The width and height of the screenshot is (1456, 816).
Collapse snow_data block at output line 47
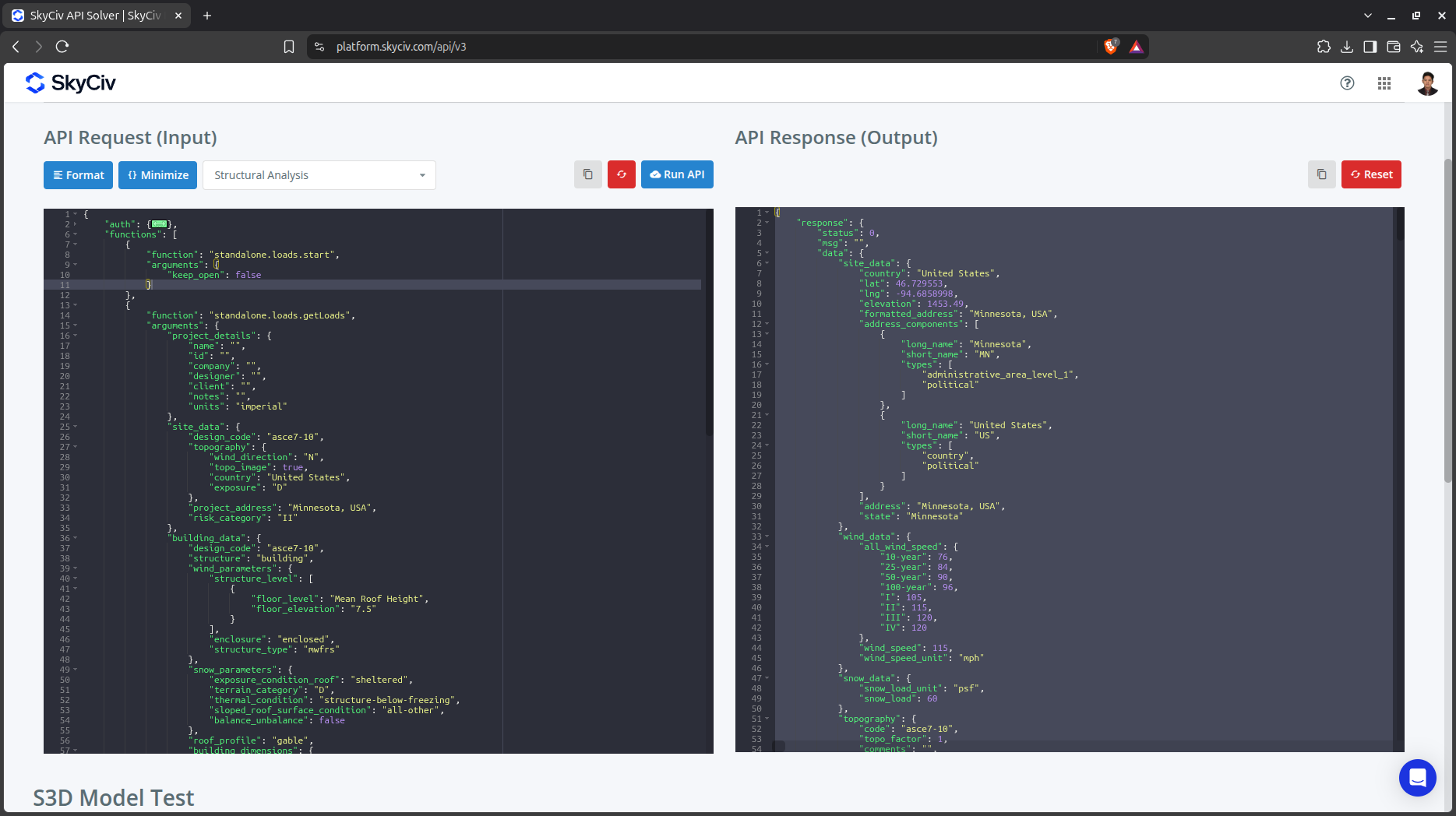coord(767,678)
